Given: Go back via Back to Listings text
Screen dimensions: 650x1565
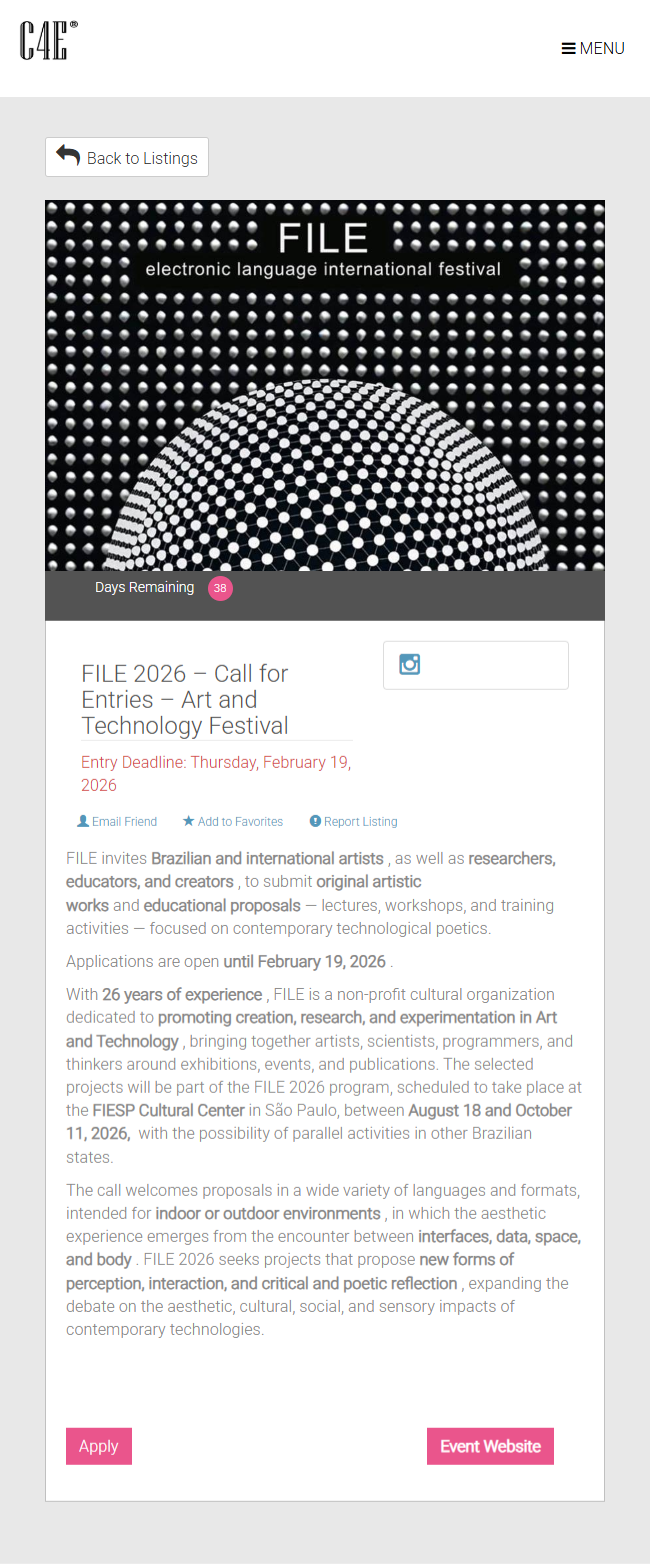Looking at the screenshot, I should [142, 158].
